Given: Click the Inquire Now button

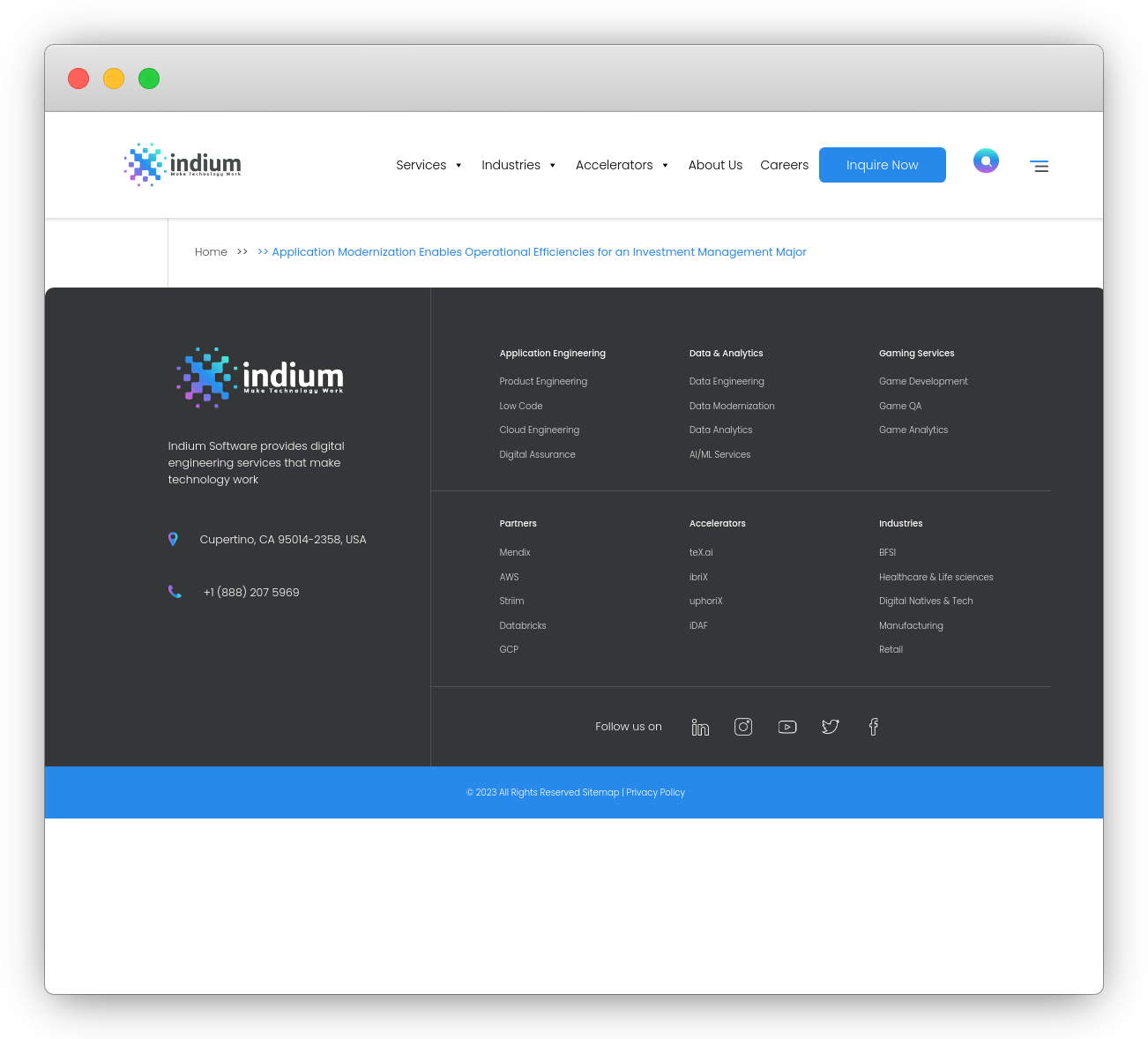Looking at the screenshot, I should click(882, 165).
